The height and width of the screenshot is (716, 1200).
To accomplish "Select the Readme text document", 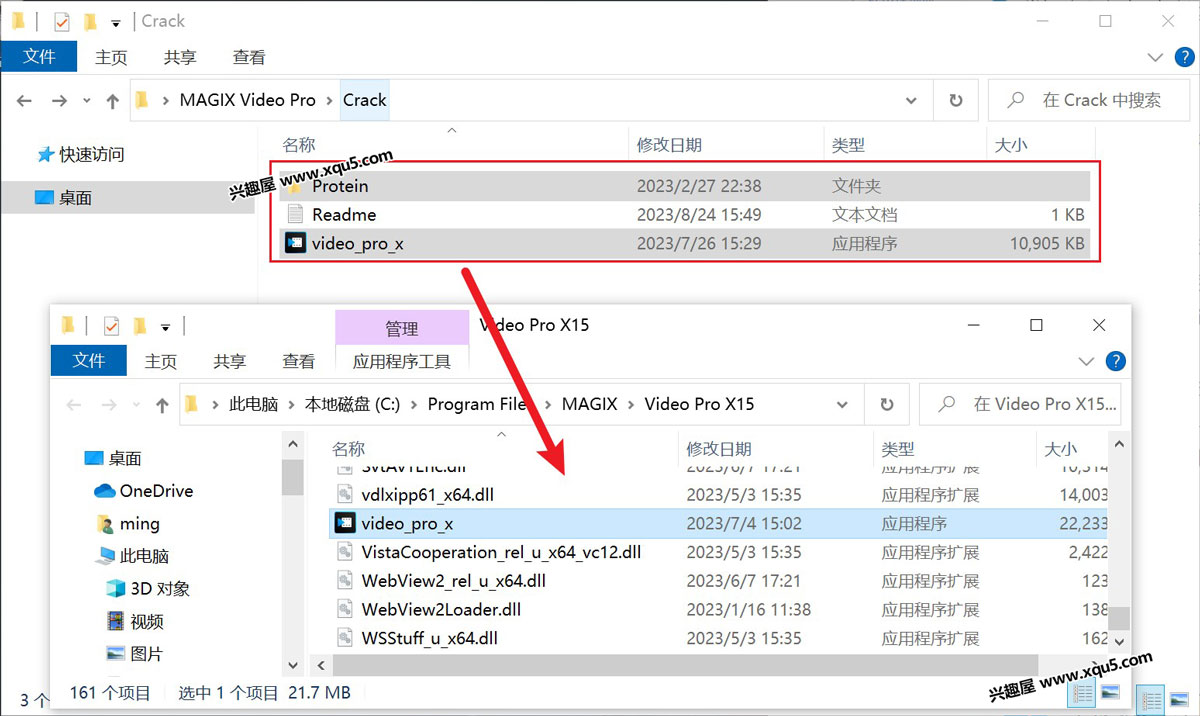I will [682, 214].
